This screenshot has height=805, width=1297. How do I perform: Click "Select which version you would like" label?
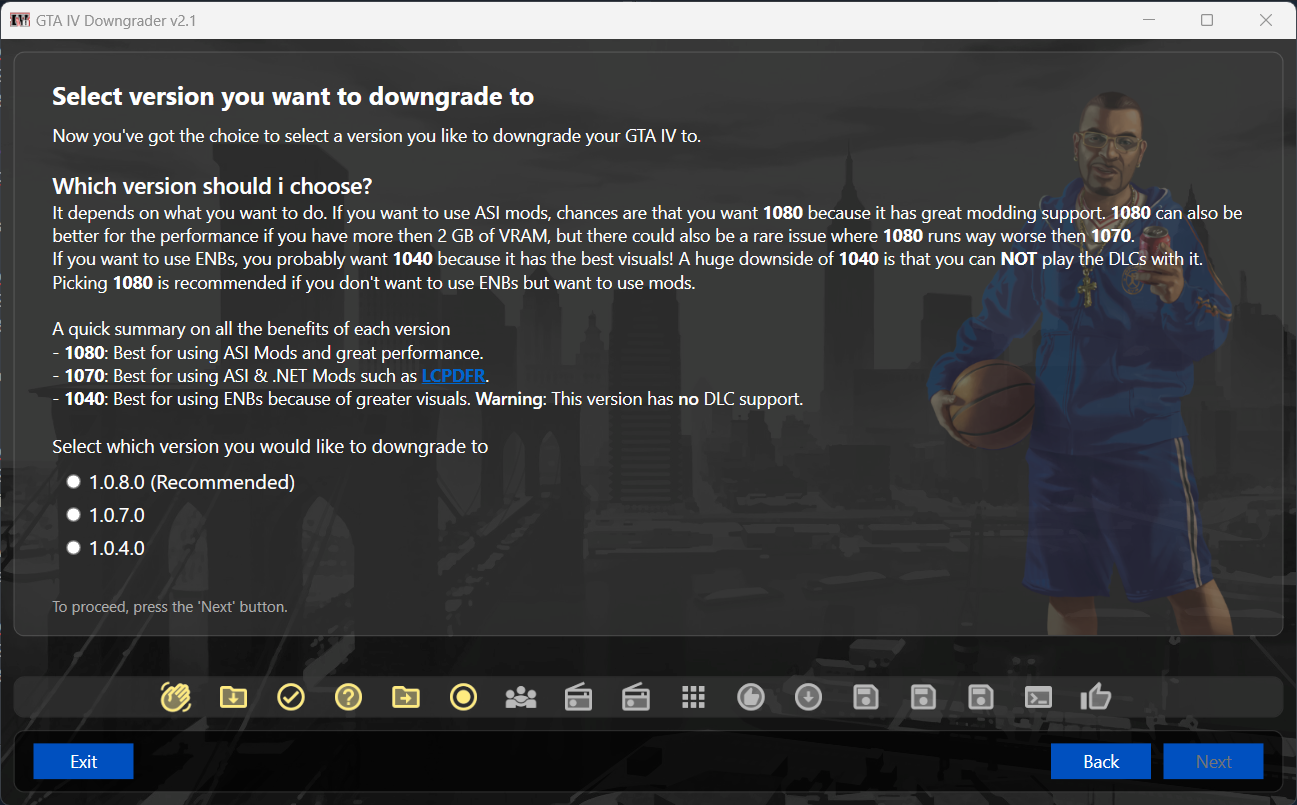[x=270, y=447]
